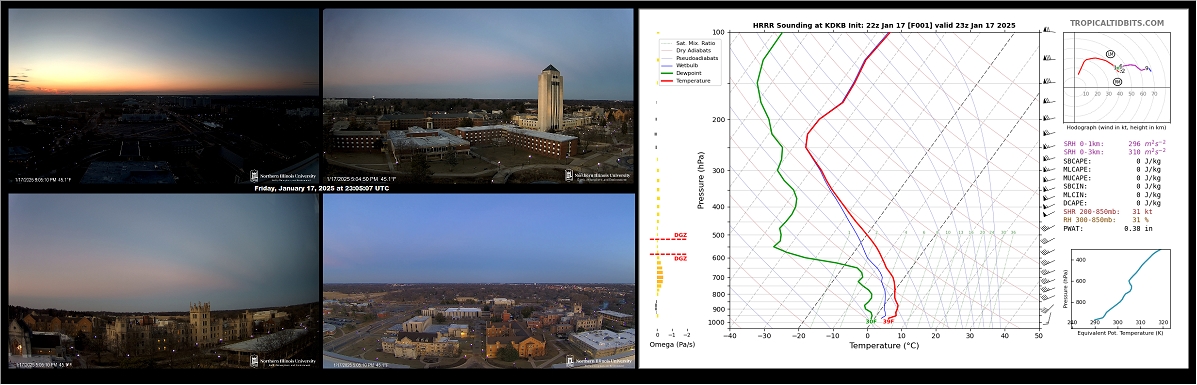Open the TROPICALTIDBITS.COM link
Viewport: 1197px width, 385px height.
[x=1117, y=24]
